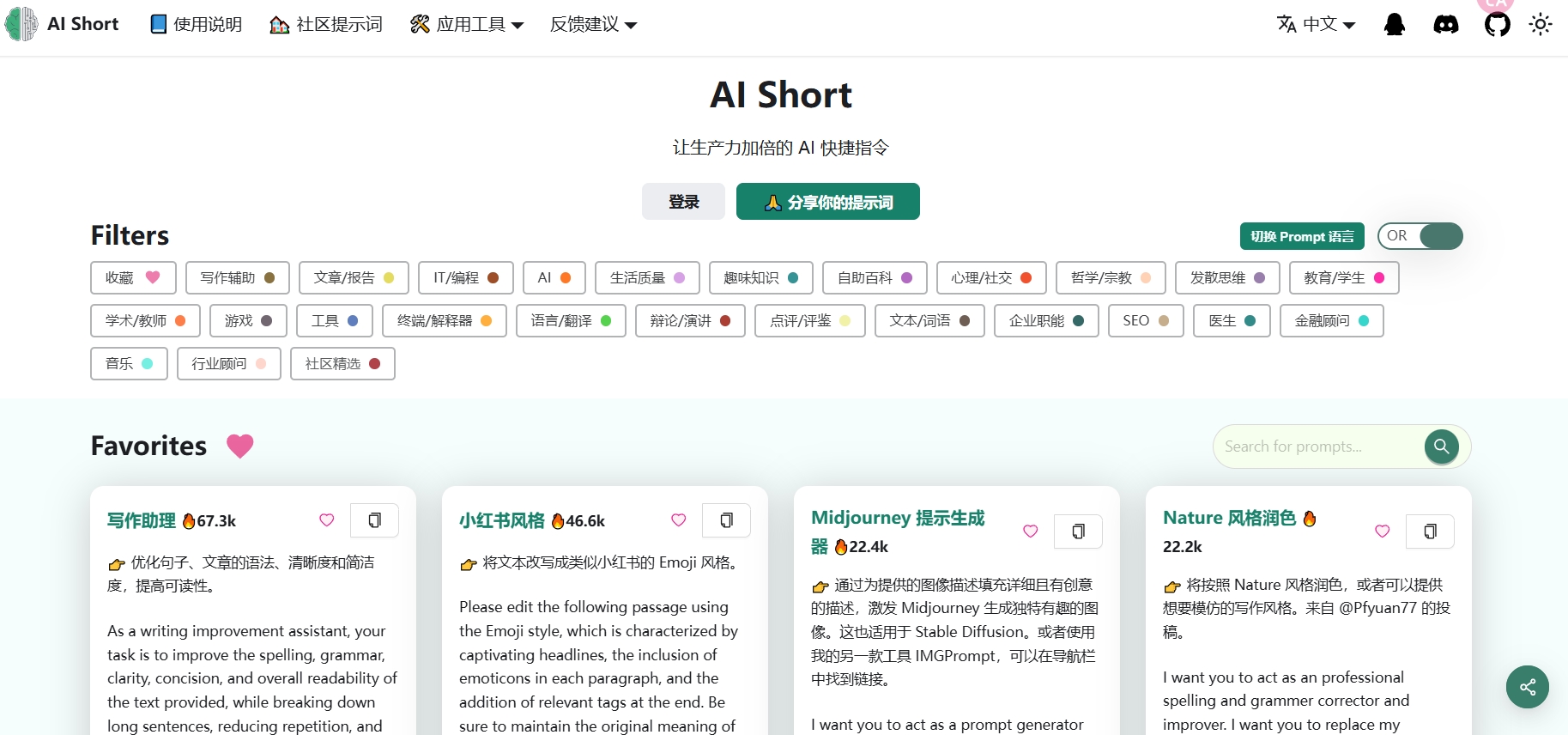Viewport: 1568px width, 735px height.
Task: Open the Nature 风格润色 title link
Action: [x=1229, y=518]
